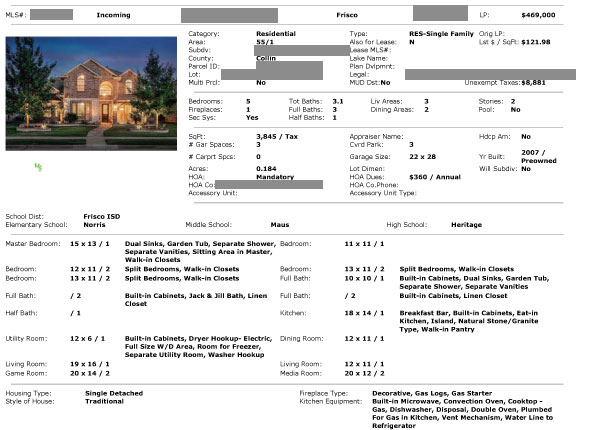Click the city name Frisco in header
Viewport: 600px width, 430px height.
pos(347,15)
